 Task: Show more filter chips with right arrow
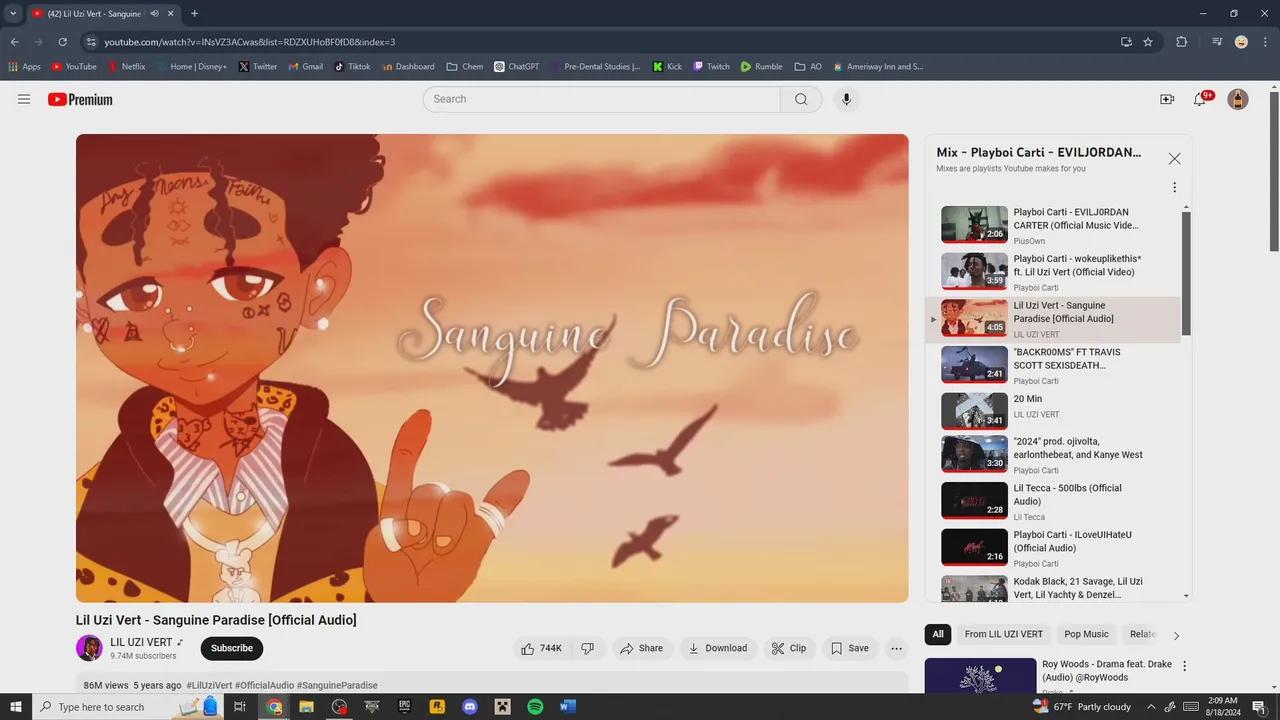(1176, 635)
